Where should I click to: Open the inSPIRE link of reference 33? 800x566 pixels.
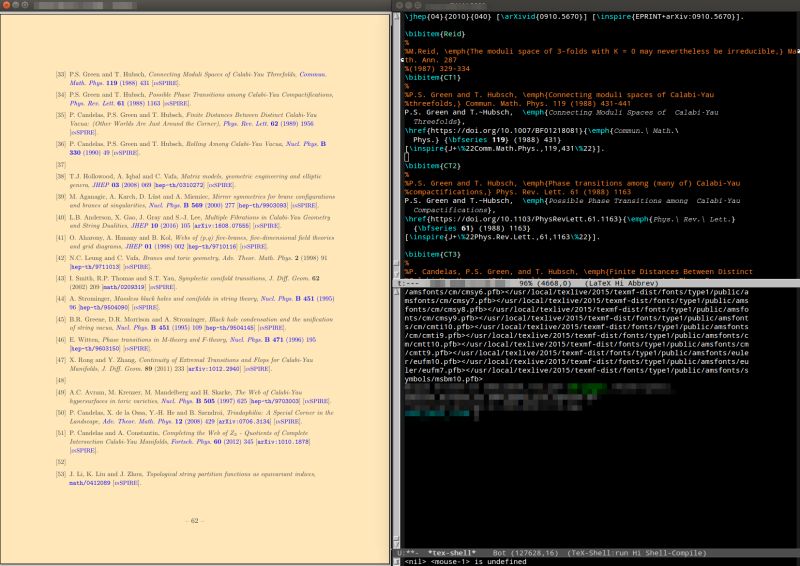166,83
